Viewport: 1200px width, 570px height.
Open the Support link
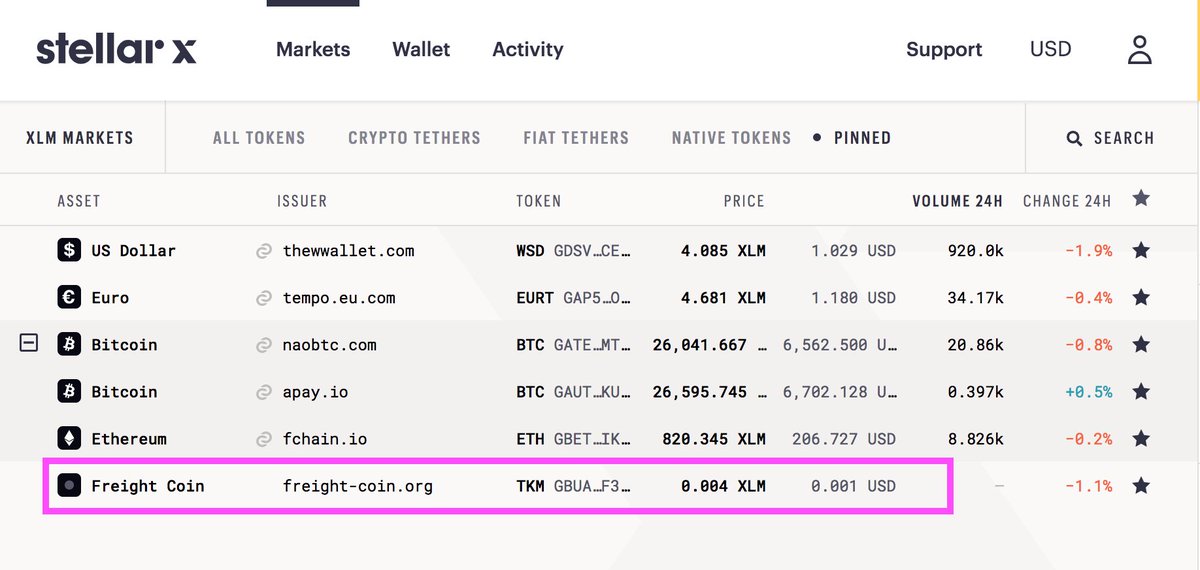point(944,49)
